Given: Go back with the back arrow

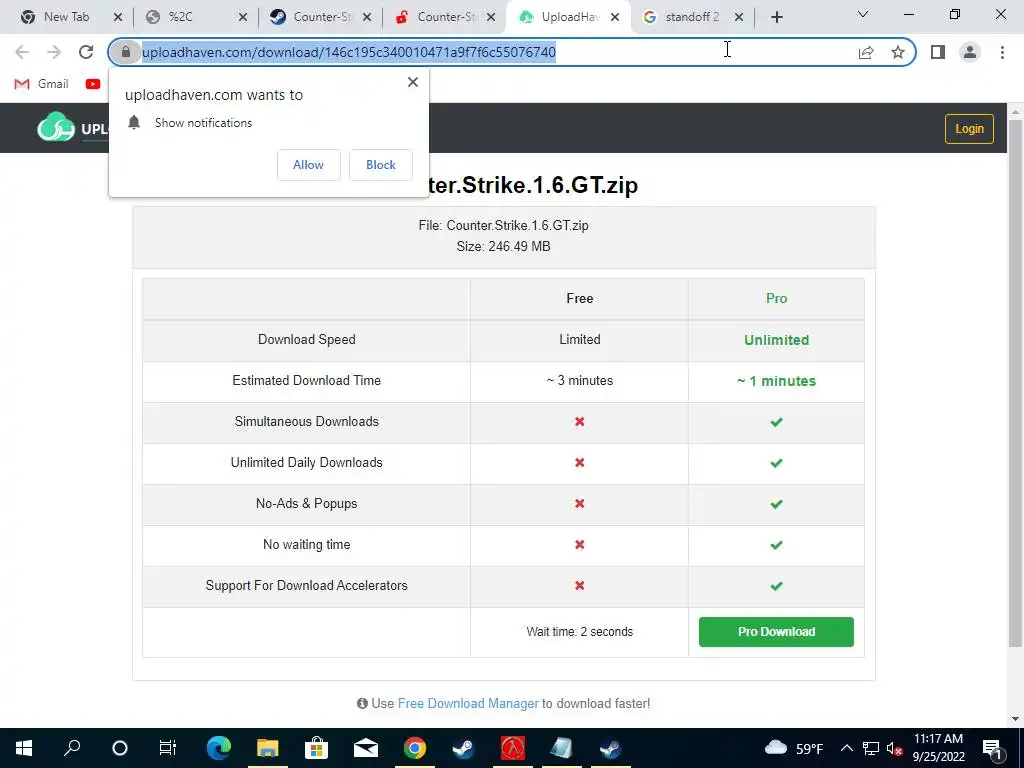Looking at the screenshot, I should point(22,52).
